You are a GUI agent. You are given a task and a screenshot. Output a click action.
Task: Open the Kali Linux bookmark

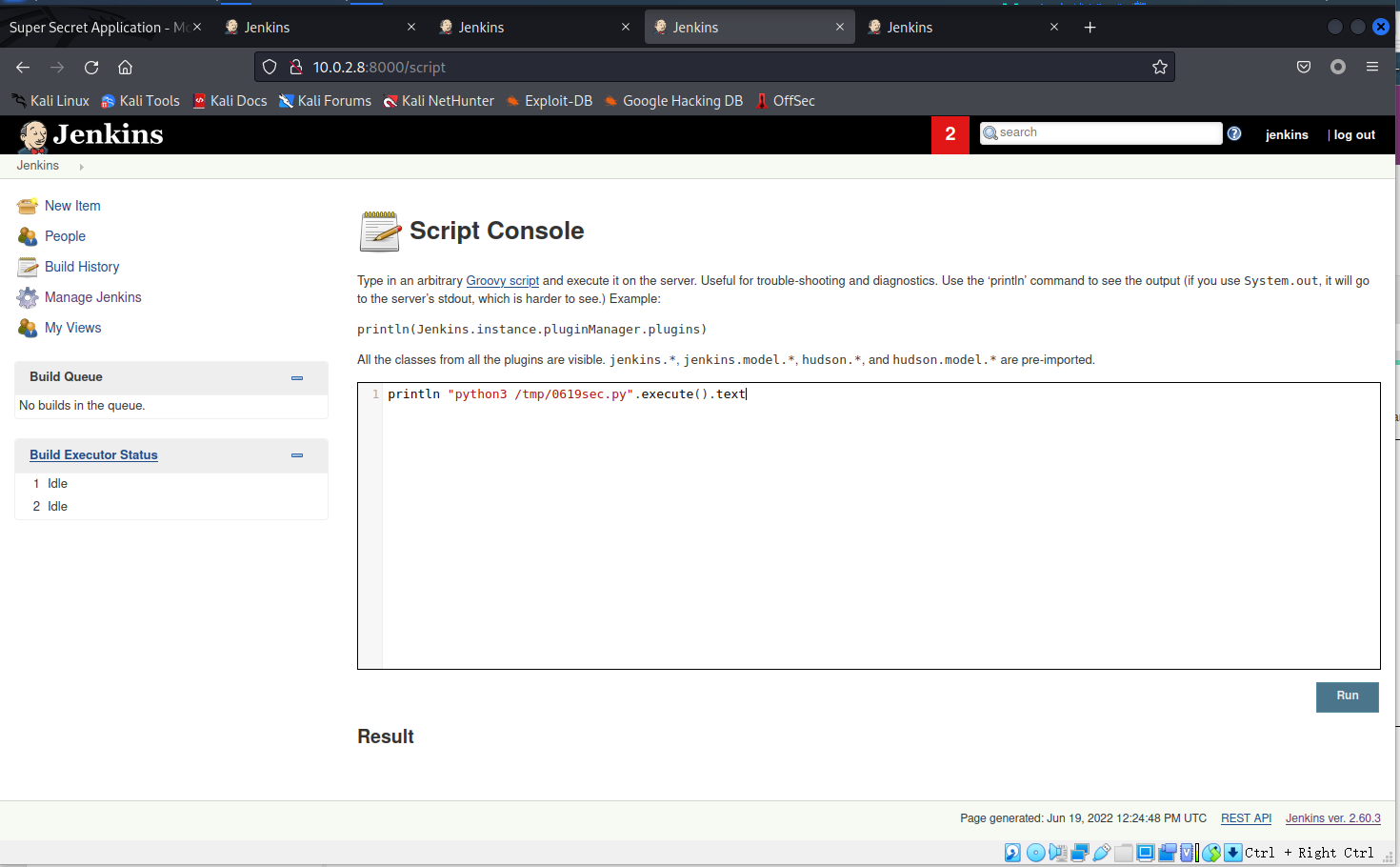point(50,101)
